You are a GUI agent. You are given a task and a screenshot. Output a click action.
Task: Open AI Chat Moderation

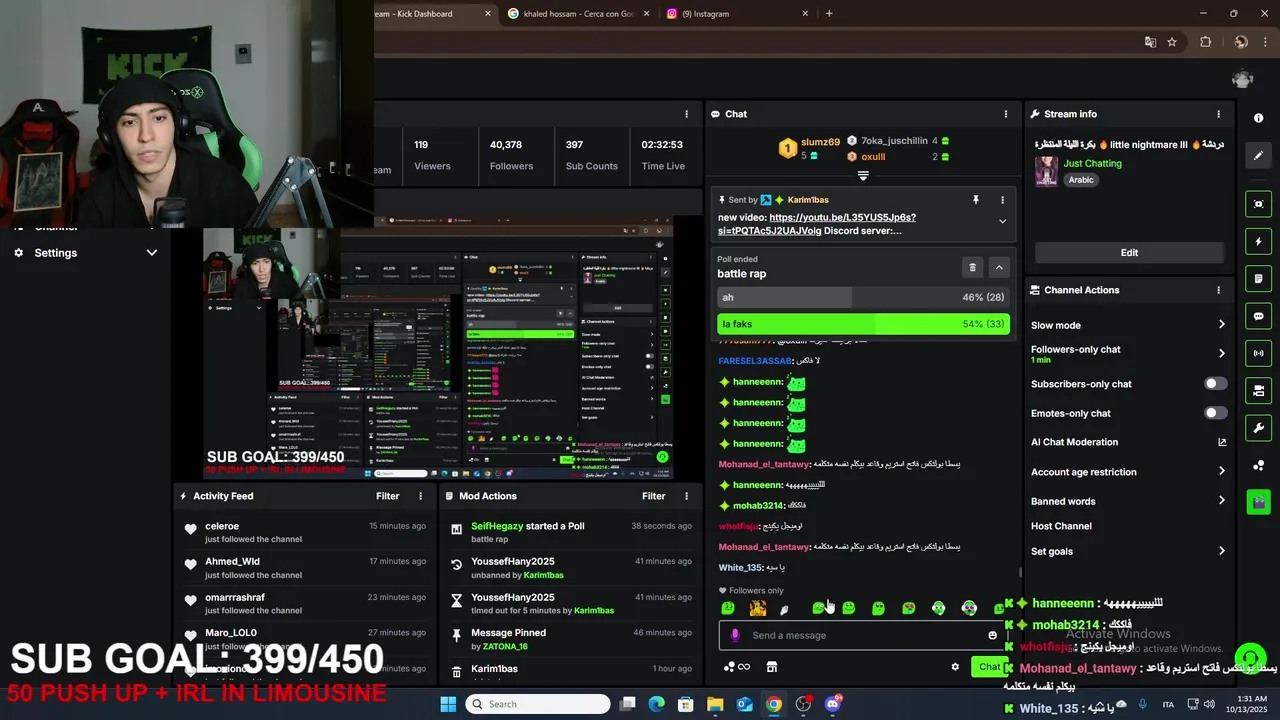1128,442
